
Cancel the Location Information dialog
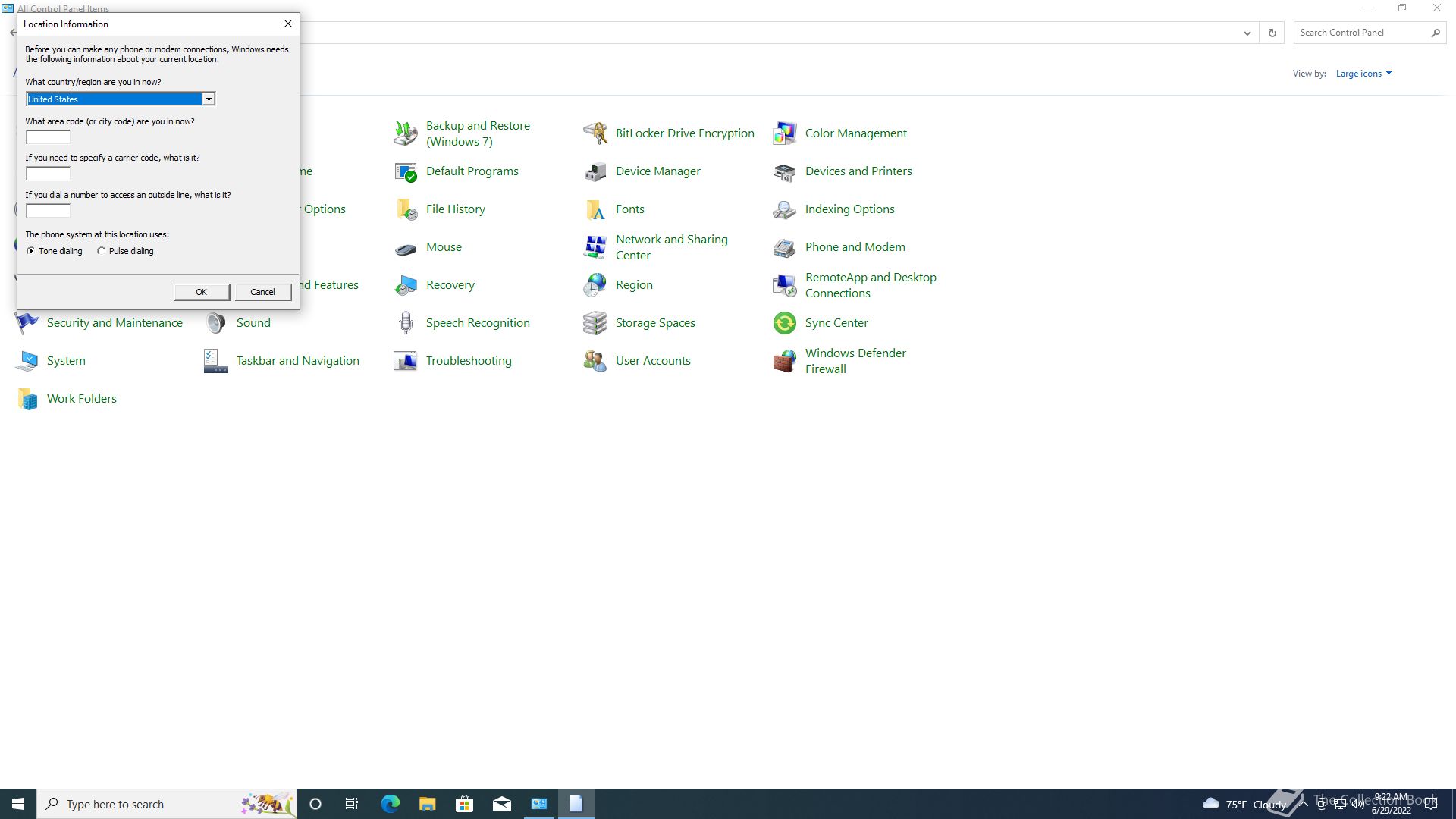(262, 292)
